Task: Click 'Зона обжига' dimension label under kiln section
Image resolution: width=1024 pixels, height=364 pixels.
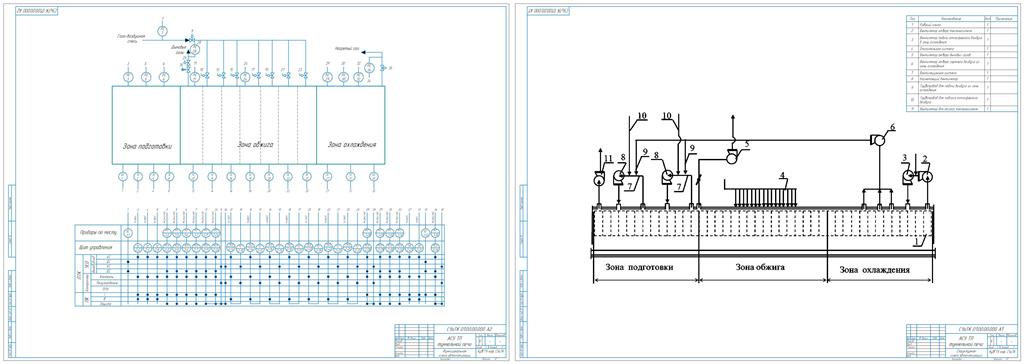Action: click(760, 268)
